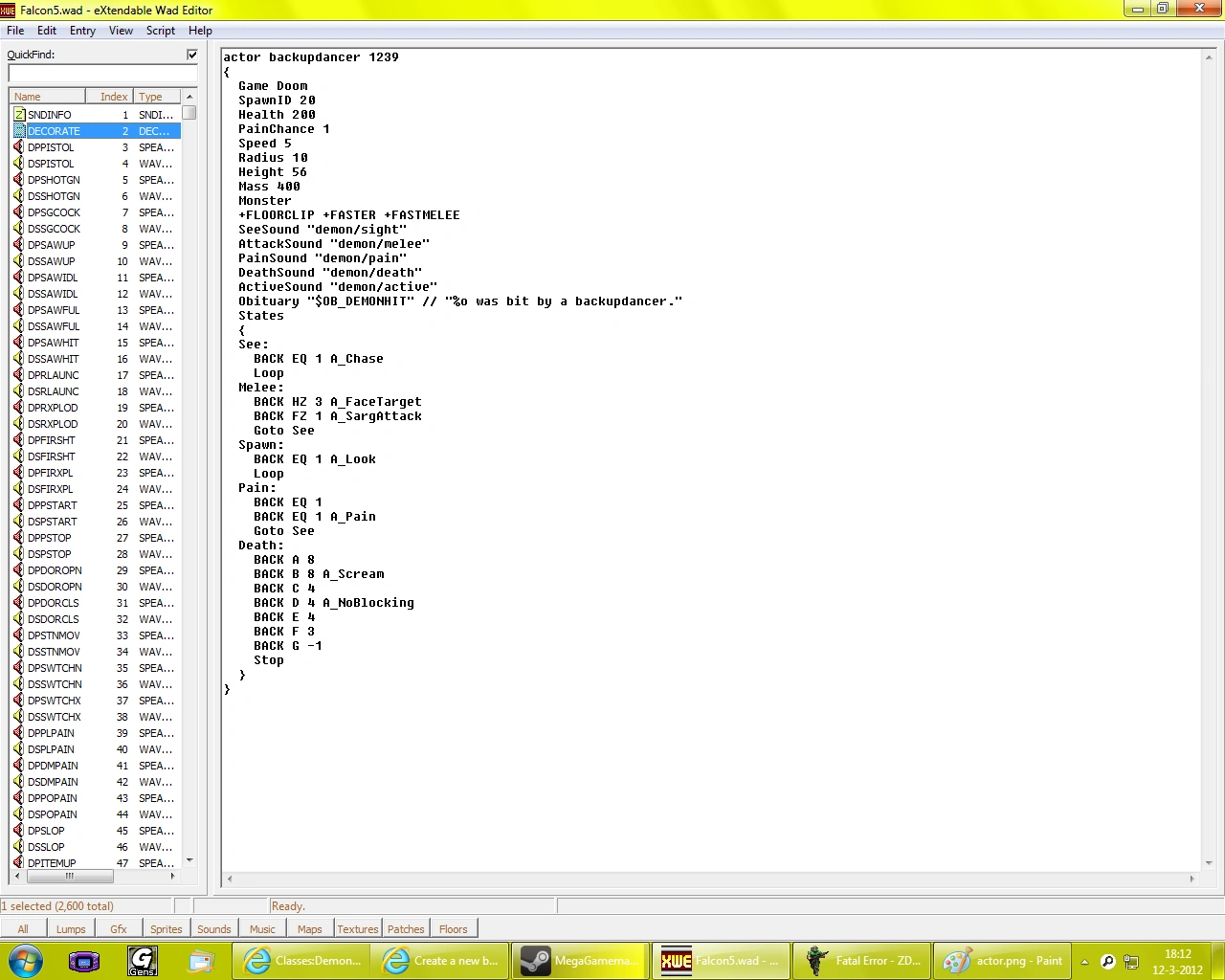Click the DSSAWFUL sound icon
Viewport: 1225px width, 980px height.
coord(19,326)
